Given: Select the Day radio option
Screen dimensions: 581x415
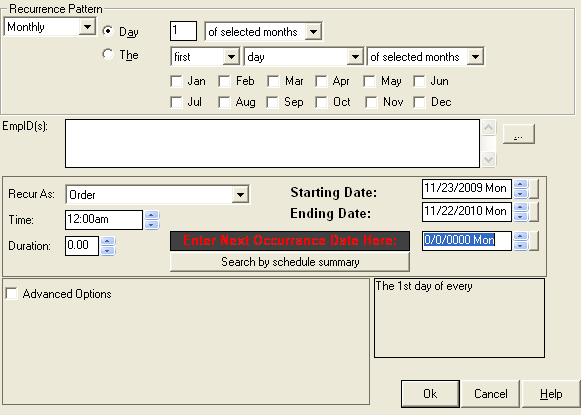Looking at the screenshot, I should pyautogui.click(x=108, y=31).
